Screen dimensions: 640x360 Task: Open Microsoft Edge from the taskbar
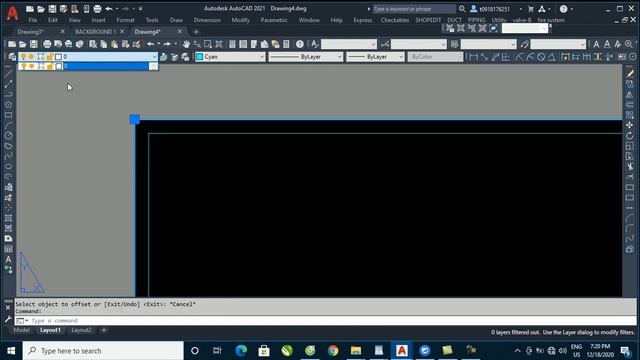pyautogui.click(x=241, y=351)
